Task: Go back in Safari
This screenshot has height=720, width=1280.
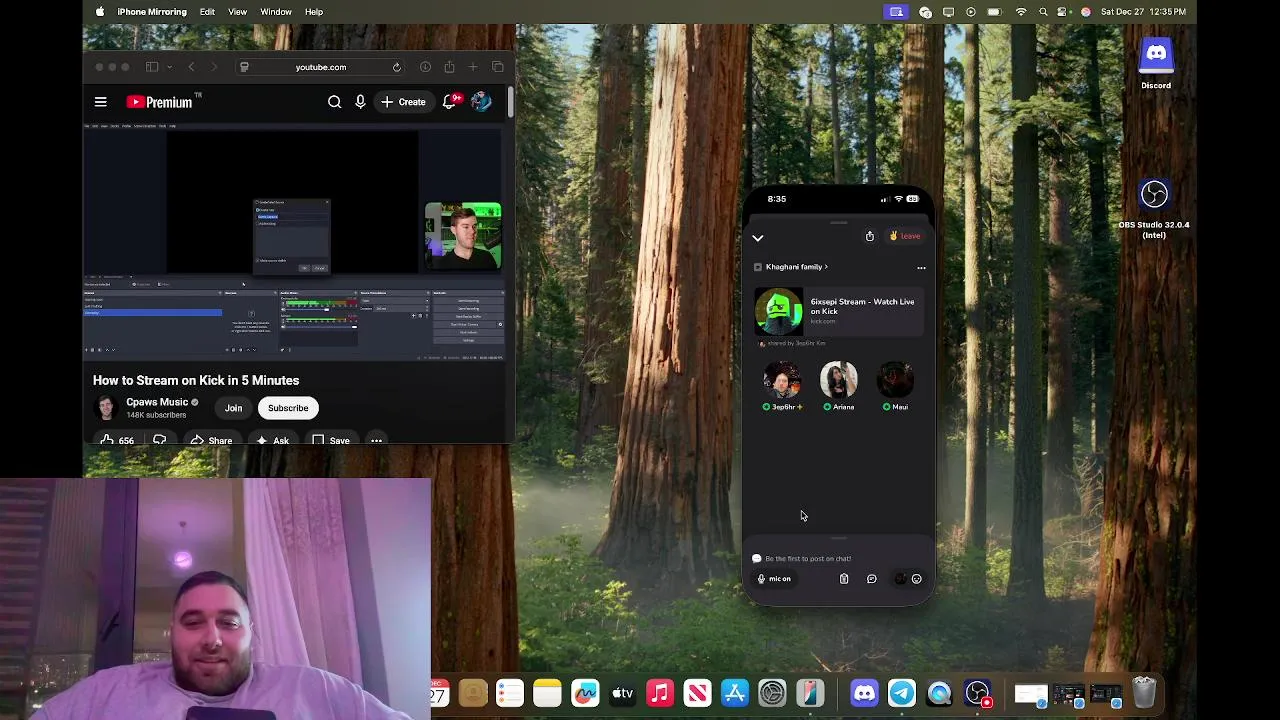Action: click(x=191, y=67)
